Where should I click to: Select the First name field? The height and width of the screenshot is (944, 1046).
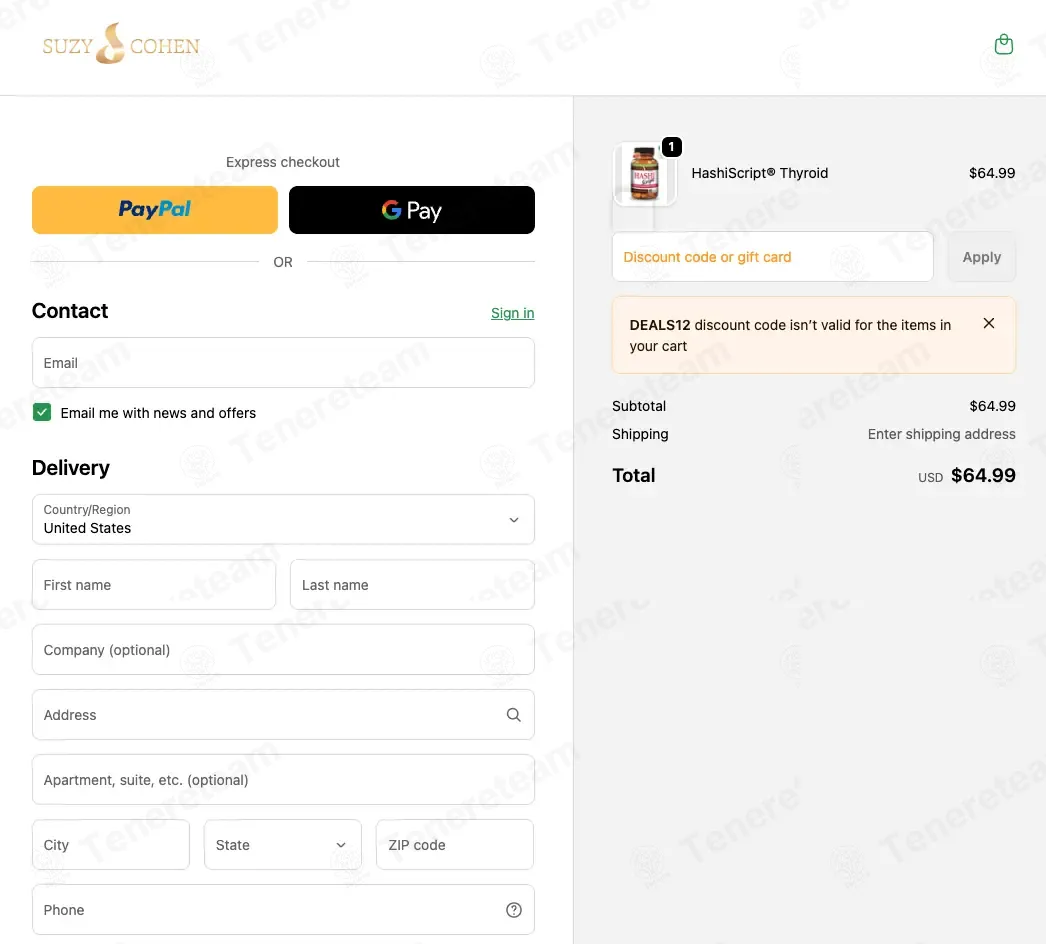(154, 584)
